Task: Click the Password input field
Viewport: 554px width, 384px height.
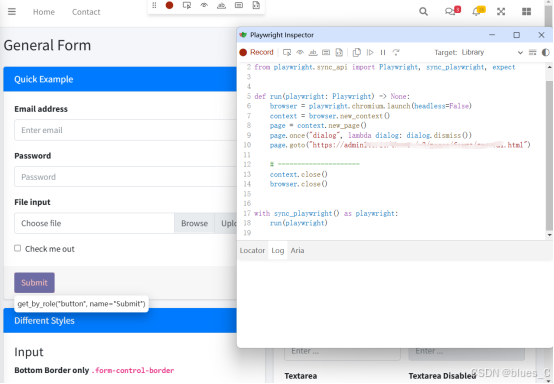Action: click(125, 177)
